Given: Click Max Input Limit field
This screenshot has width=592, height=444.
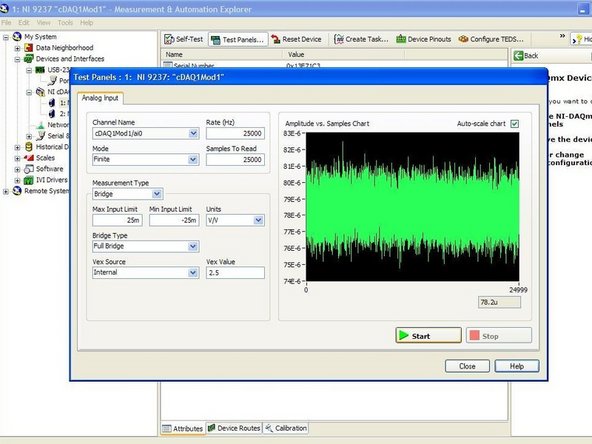Looking at the screenshot, I should click(117, 220).
